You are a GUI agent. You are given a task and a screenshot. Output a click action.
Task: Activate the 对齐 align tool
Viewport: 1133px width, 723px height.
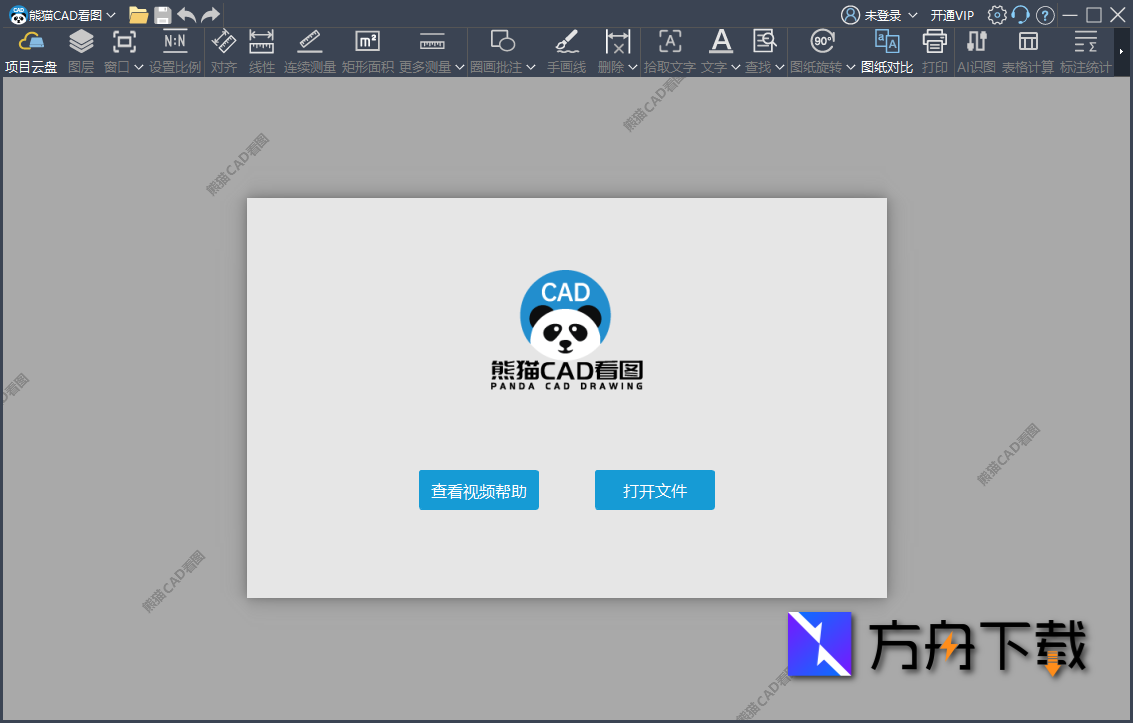point(223,50)
